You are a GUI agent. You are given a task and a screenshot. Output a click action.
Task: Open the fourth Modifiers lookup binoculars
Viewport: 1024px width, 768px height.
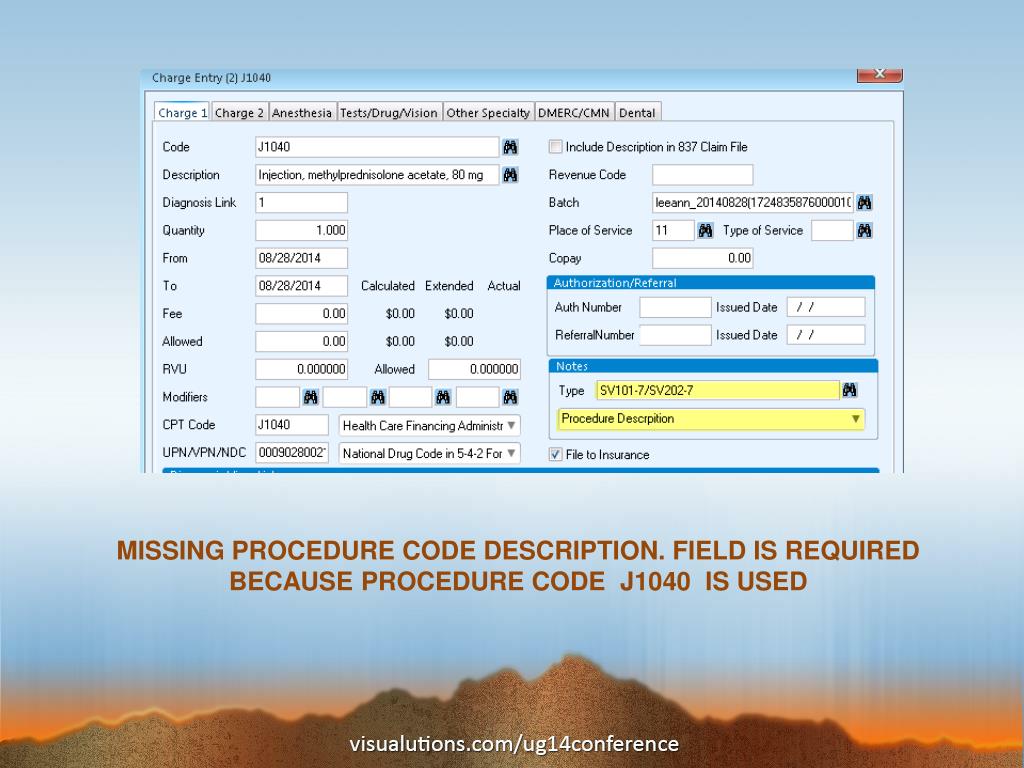[511, 396]
